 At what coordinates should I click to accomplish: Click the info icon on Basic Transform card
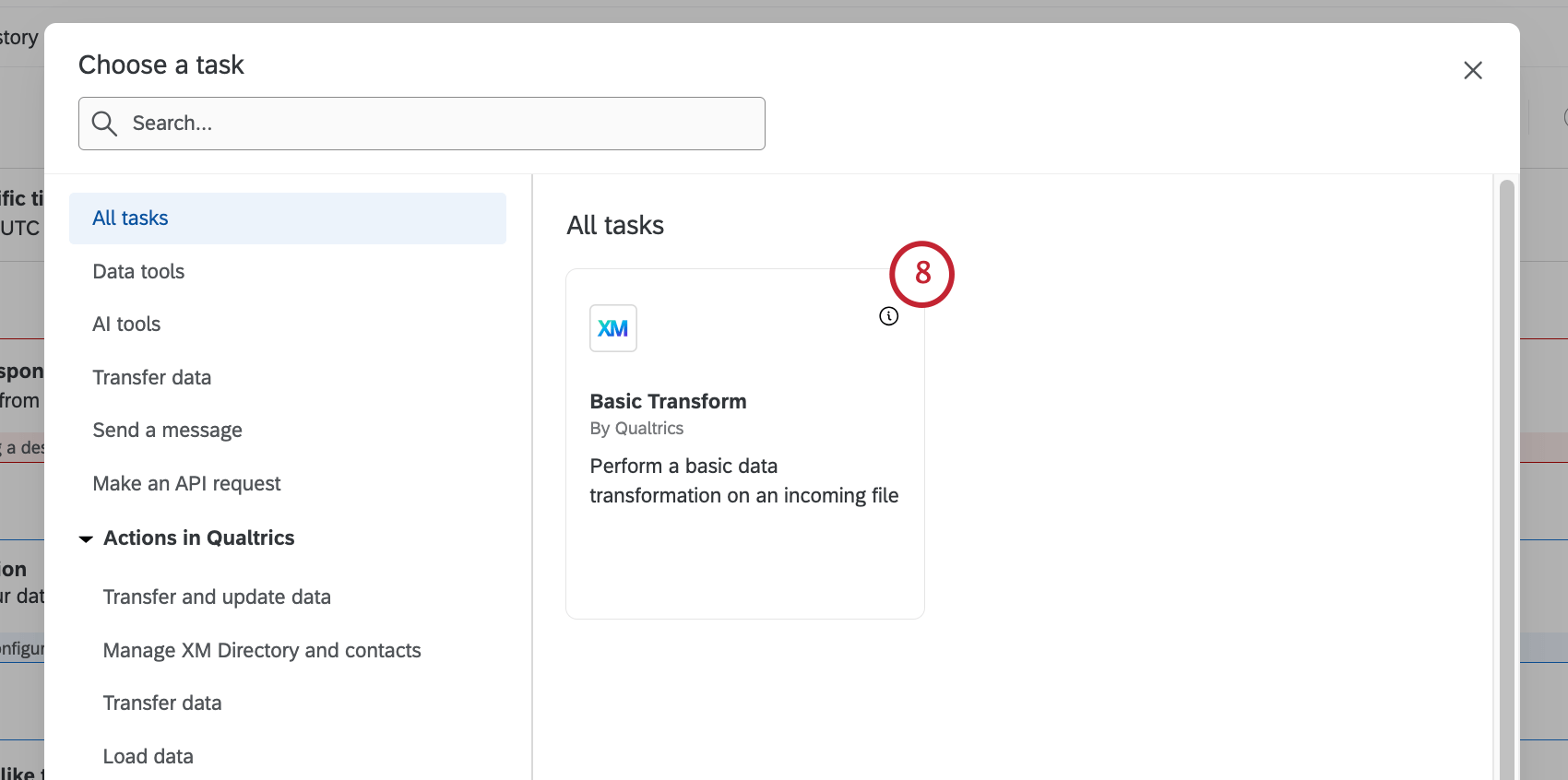pos(888,315)
